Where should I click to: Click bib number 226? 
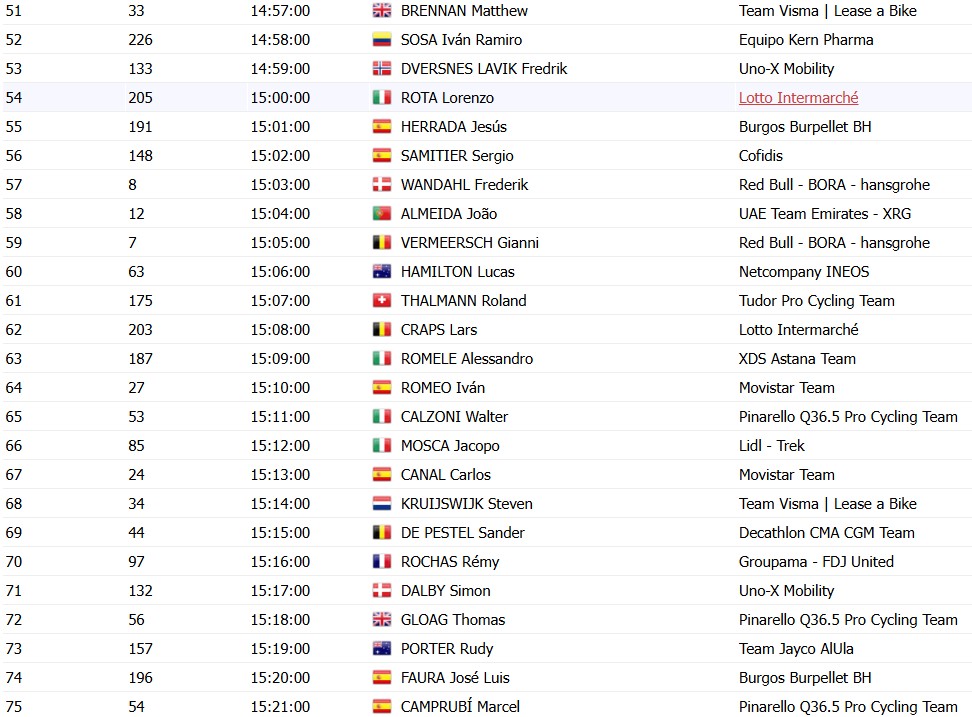click(141, 40)
